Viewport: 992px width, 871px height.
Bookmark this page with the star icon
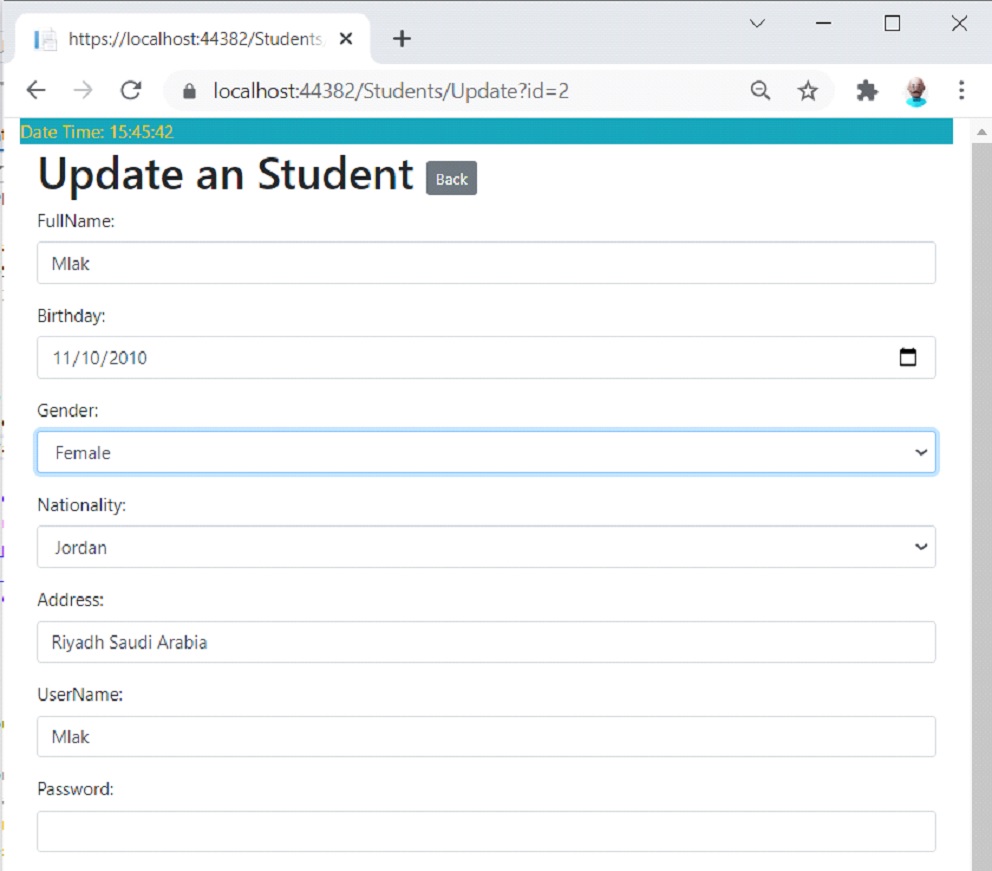[807, 91]
